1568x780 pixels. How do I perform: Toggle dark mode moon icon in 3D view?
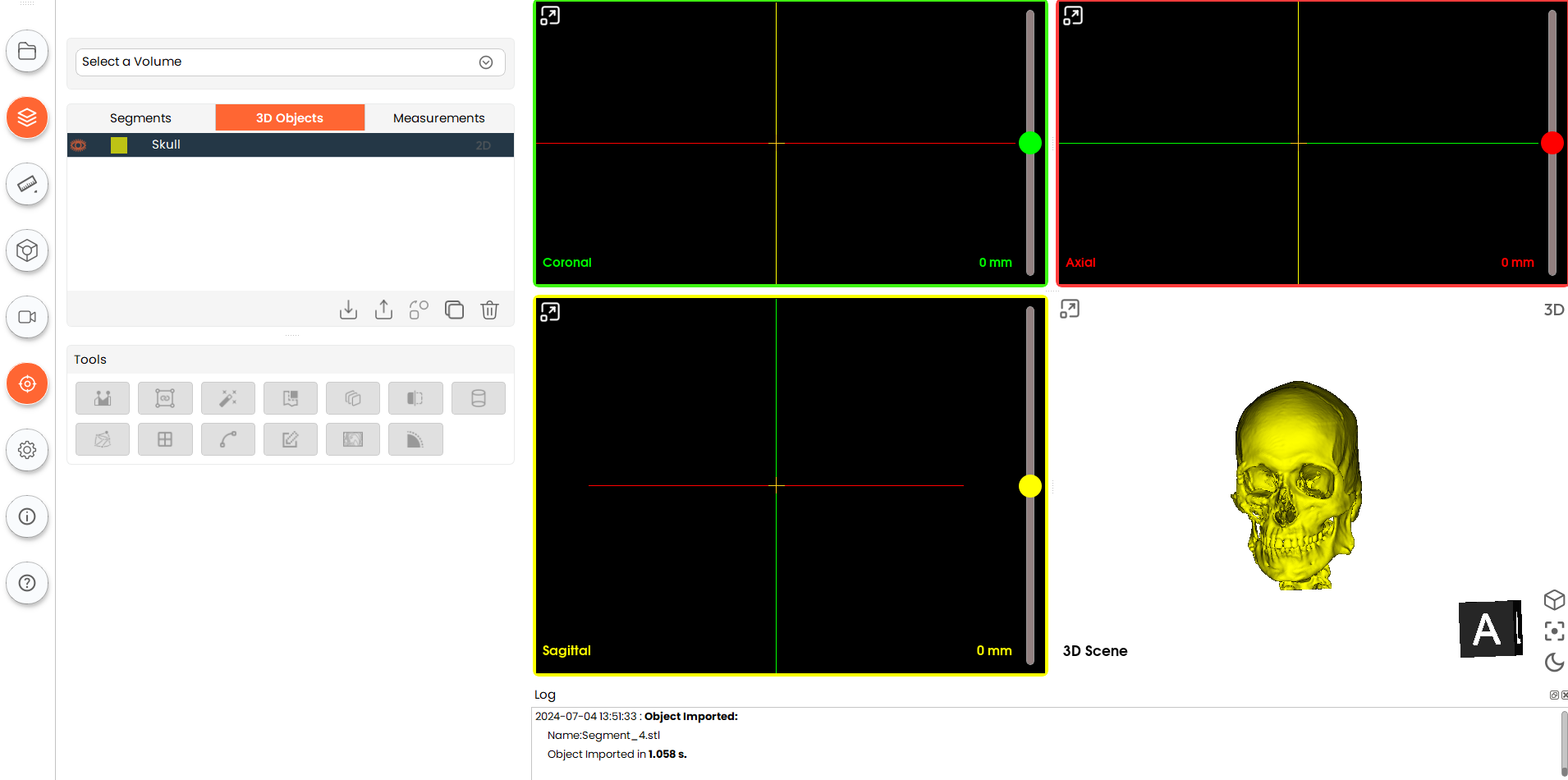tap(1554, 662)
